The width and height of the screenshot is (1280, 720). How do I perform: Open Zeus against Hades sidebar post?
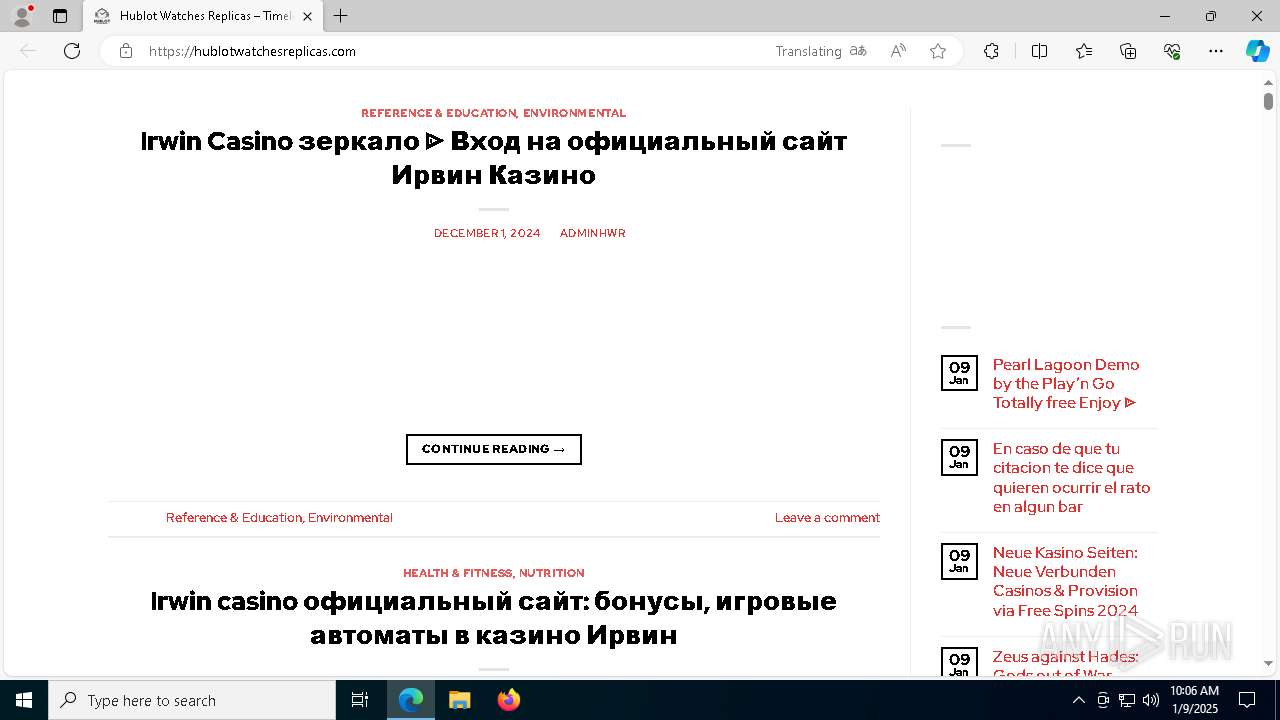(1066, 664)
